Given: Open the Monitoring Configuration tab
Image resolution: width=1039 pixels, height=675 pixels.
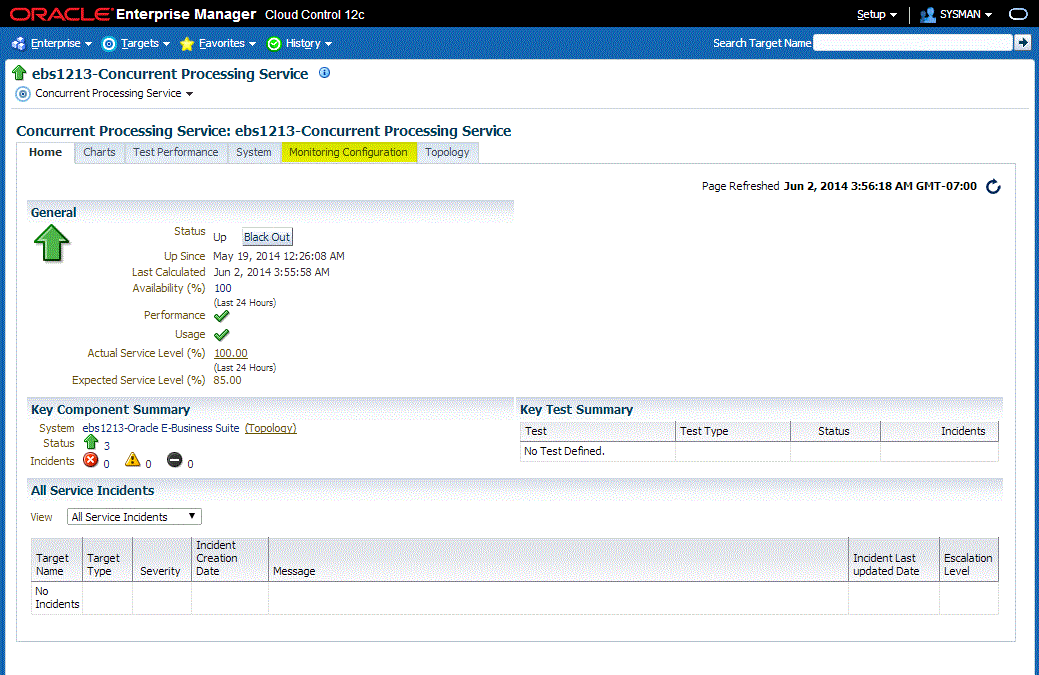Looking at the screenshot, I should tap(349, 152).
